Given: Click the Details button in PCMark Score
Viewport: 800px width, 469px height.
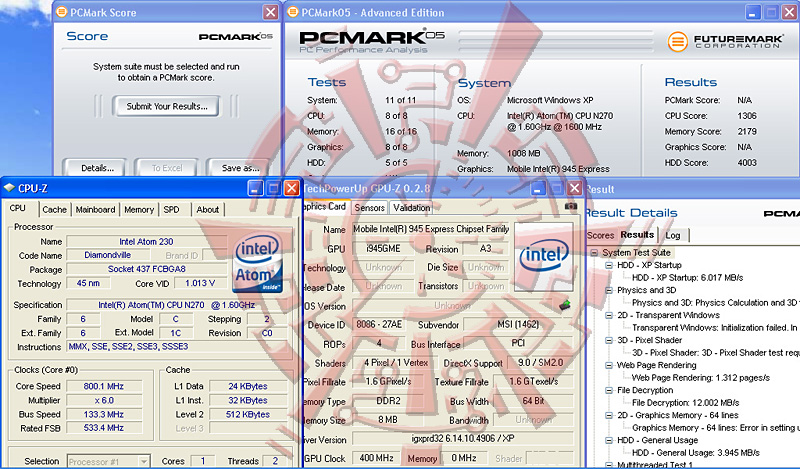Looking at the screenshot, I should [97, 168].
